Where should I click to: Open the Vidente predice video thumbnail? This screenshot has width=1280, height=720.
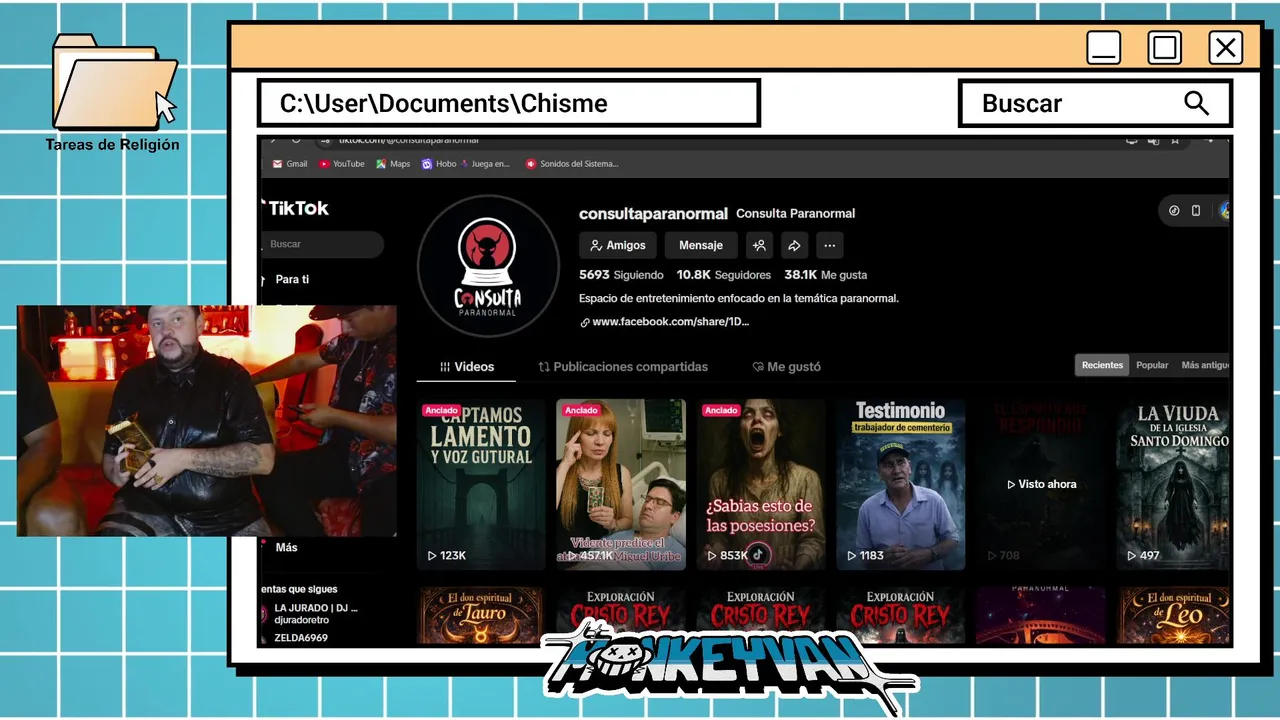pos(621,485)
